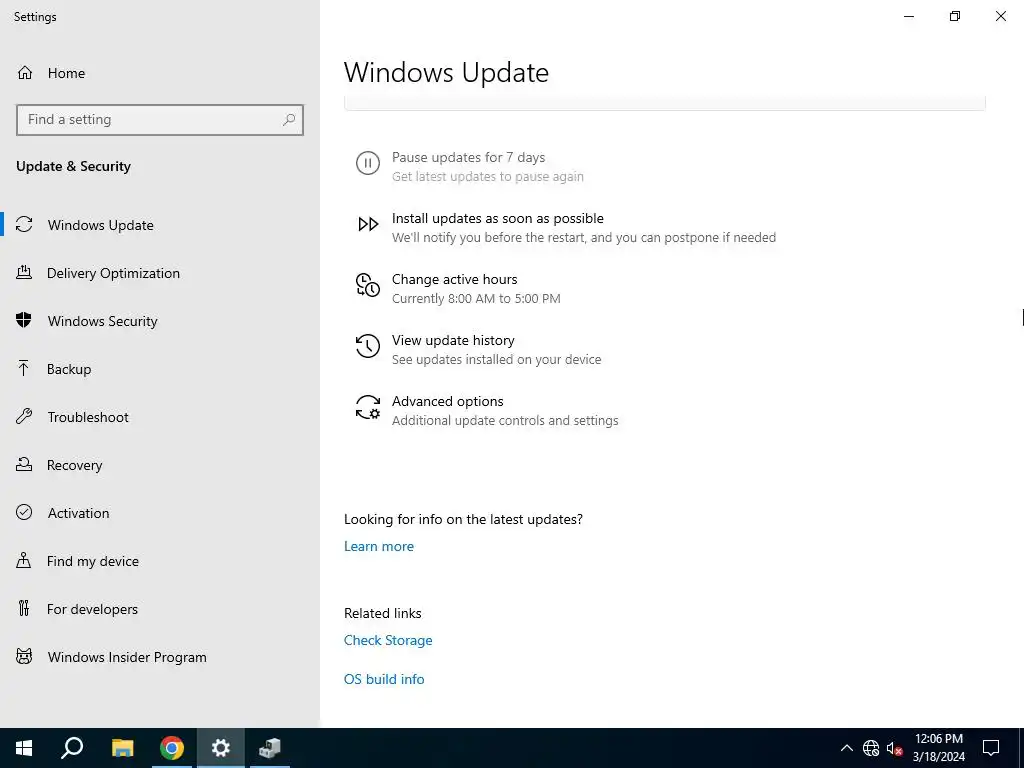The image size is (1024, 768).
Task: Open taskbar search magnifier
Action: (72, 748)
